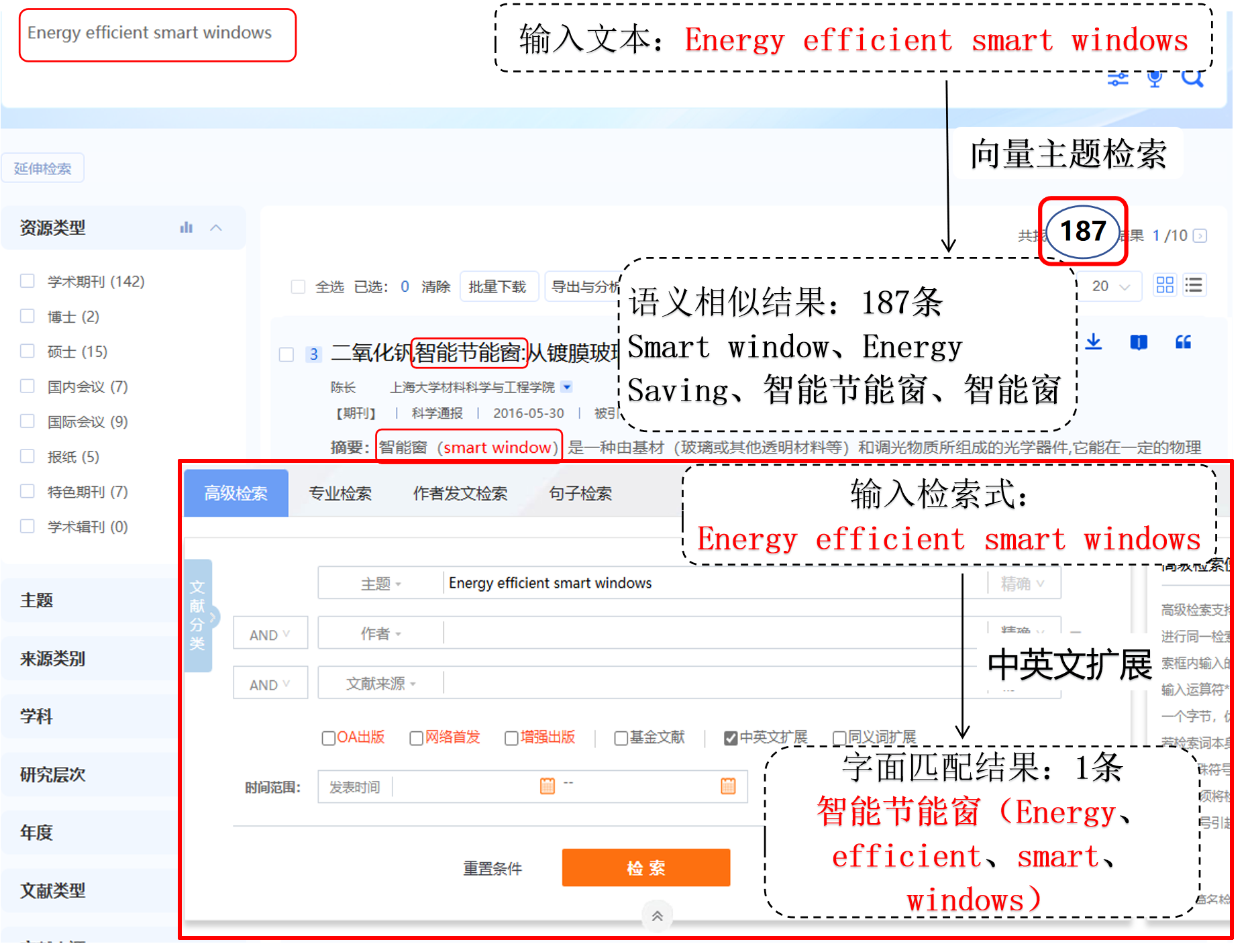Open the search filter settings icon
The width and height of the screenshot is (1248, 952).
(1118, 80)
